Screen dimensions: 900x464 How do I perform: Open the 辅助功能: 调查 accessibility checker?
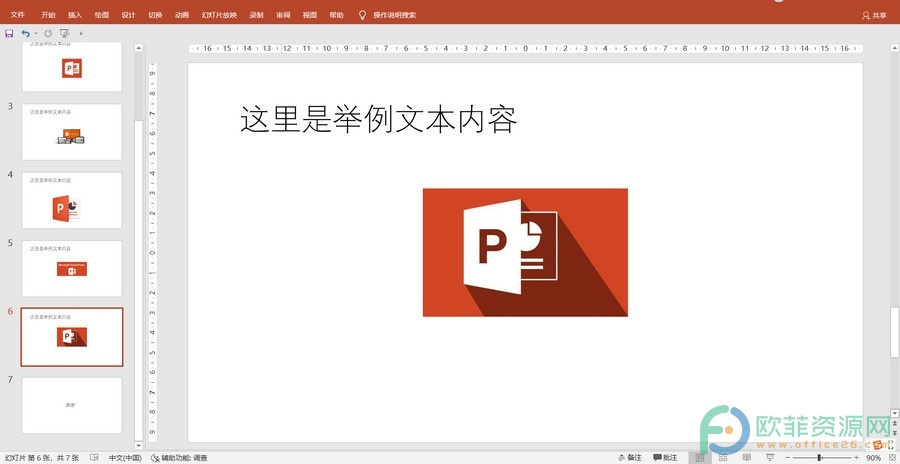click(x=179, y=458)
